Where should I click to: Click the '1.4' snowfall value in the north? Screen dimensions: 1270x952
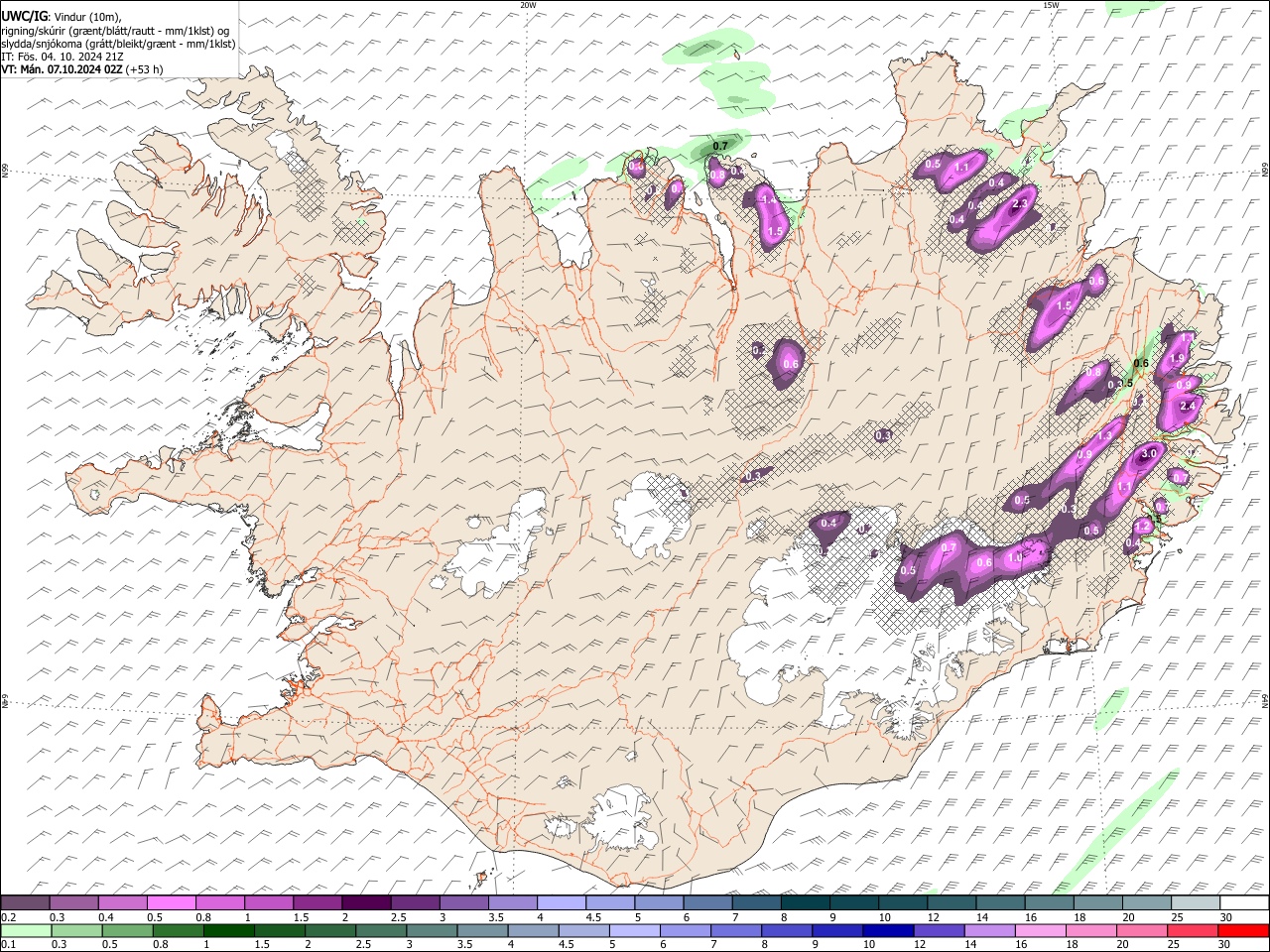[767, 199]
